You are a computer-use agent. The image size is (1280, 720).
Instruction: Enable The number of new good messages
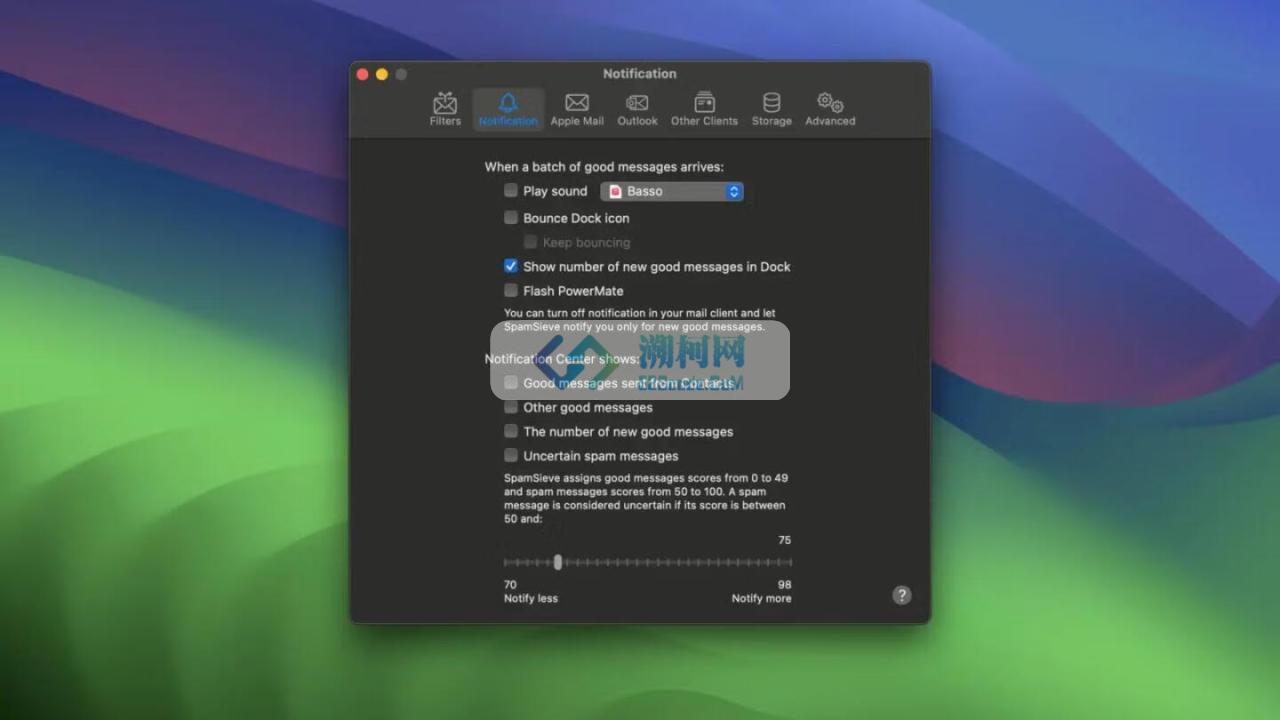511,431
